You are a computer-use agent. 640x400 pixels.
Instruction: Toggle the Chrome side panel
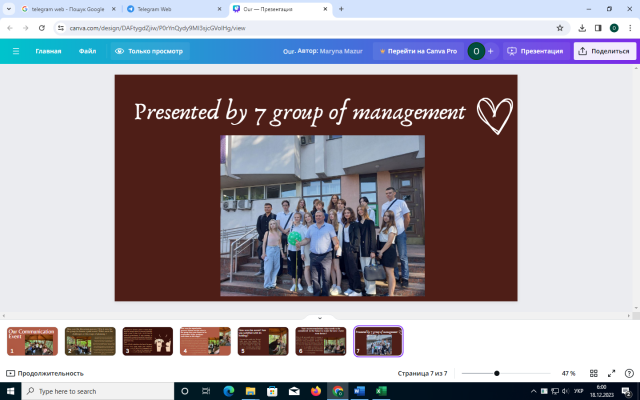[598, 28]
